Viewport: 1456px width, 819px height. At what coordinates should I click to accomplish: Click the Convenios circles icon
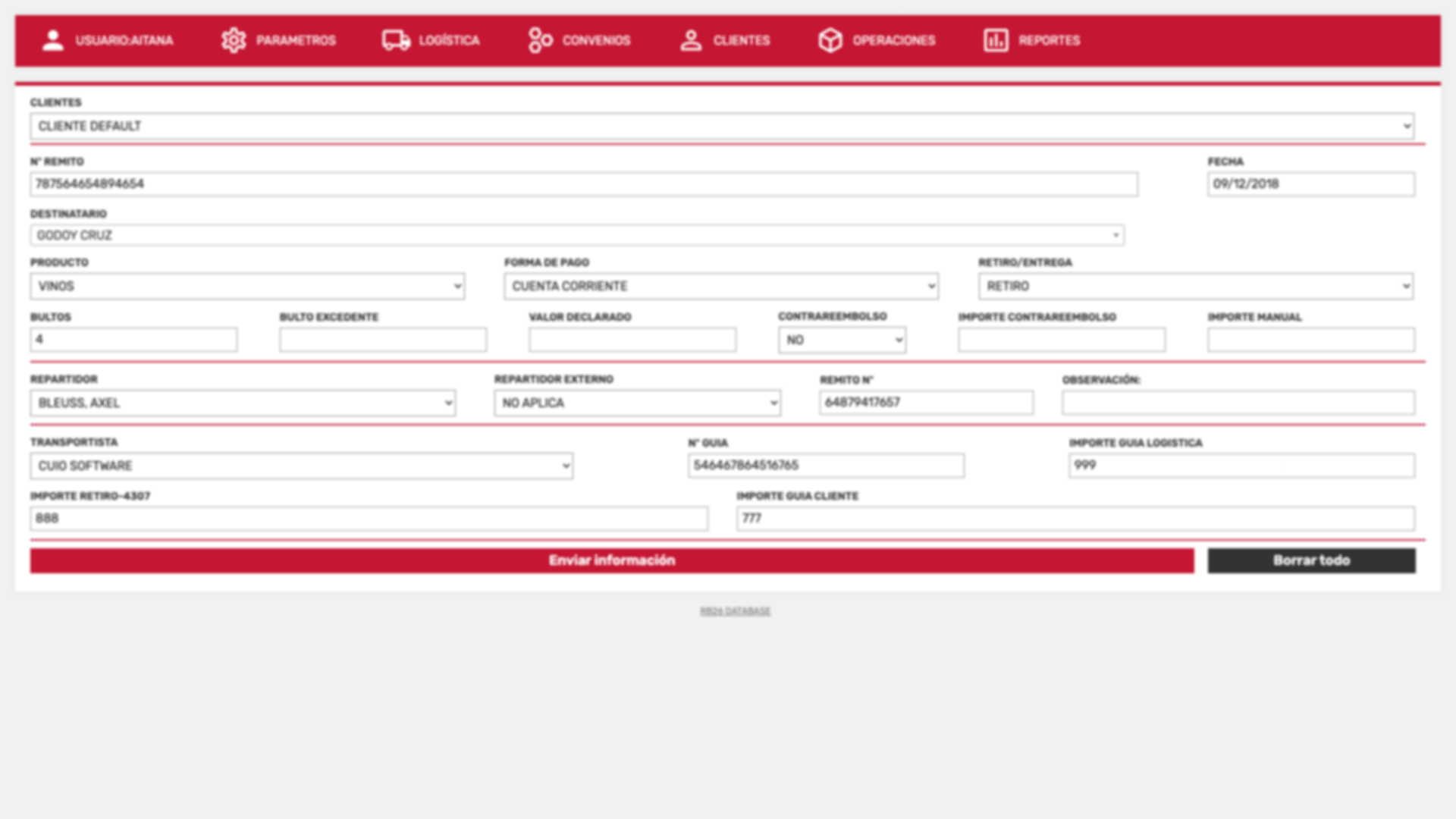tap(540, 40)
